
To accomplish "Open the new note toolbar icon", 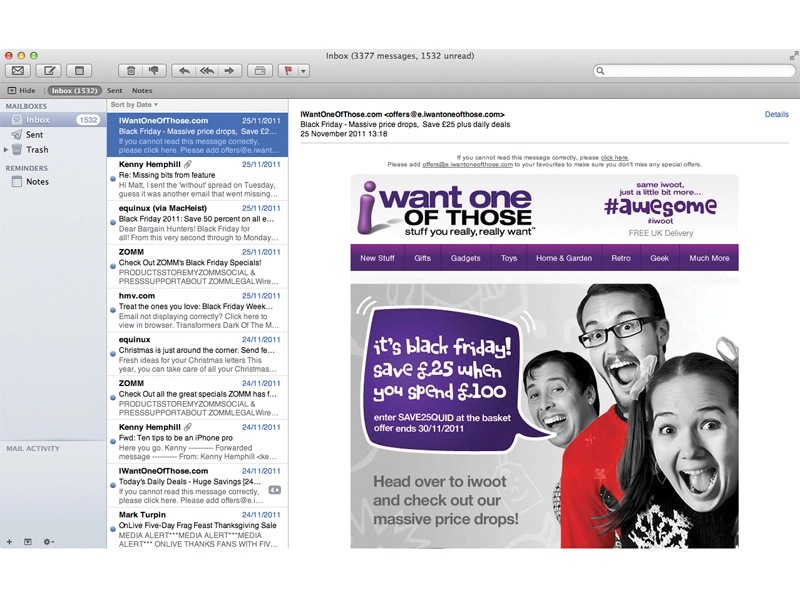I will [x=80, y=71].
